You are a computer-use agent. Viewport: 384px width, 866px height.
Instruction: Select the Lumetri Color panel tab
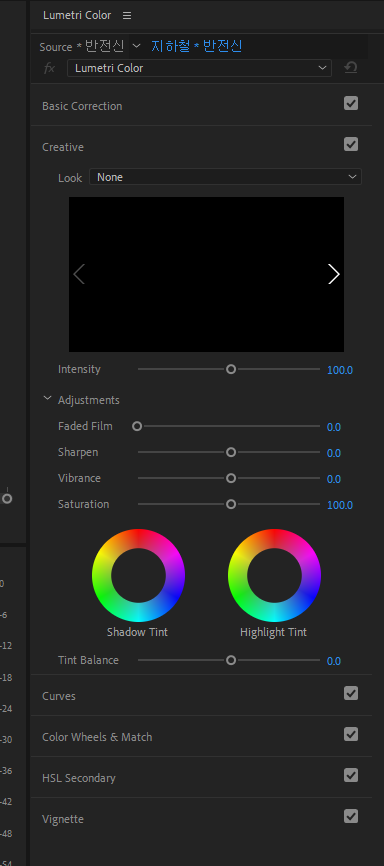click(77, 15)
